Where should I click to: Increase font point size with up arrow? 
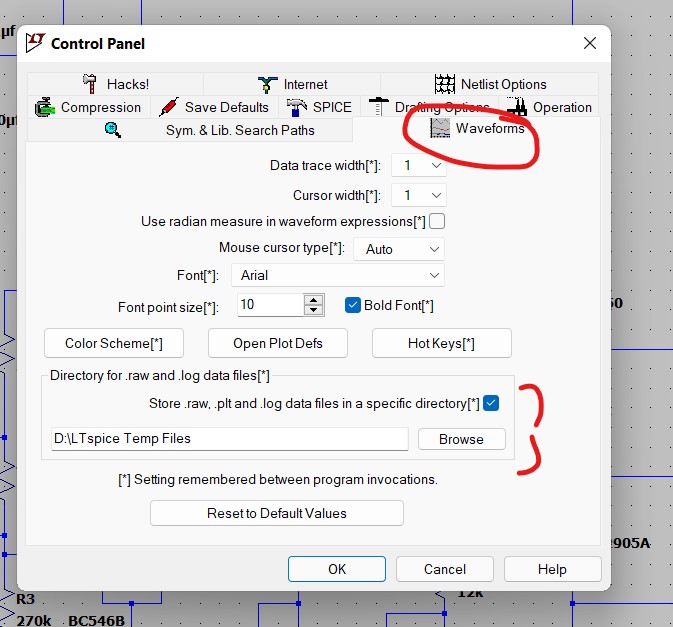(314, 300)
